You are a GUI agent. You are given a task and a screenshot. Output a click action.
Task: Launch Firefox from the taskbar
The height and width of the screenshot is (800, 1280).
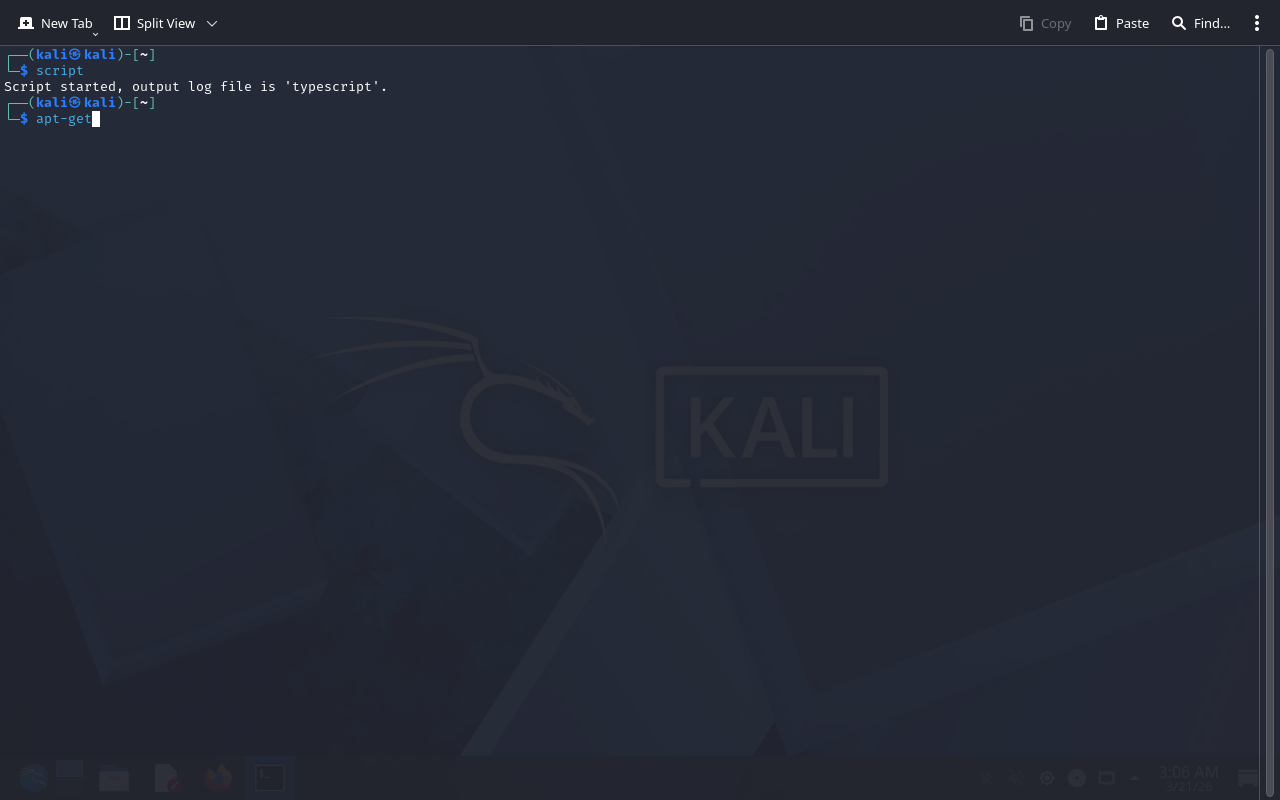pos(218,778)
